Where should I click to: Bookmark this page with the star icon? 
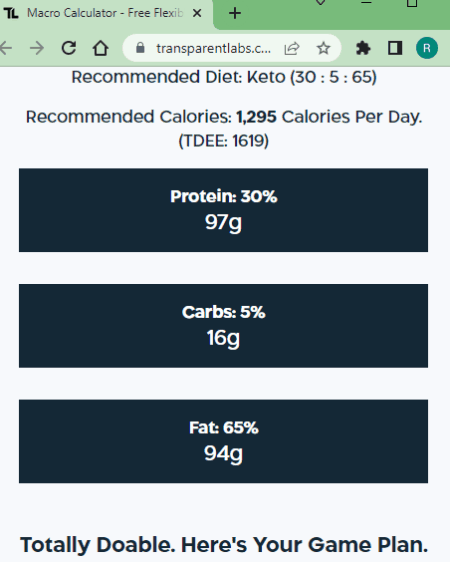click(x=323, y=48)
